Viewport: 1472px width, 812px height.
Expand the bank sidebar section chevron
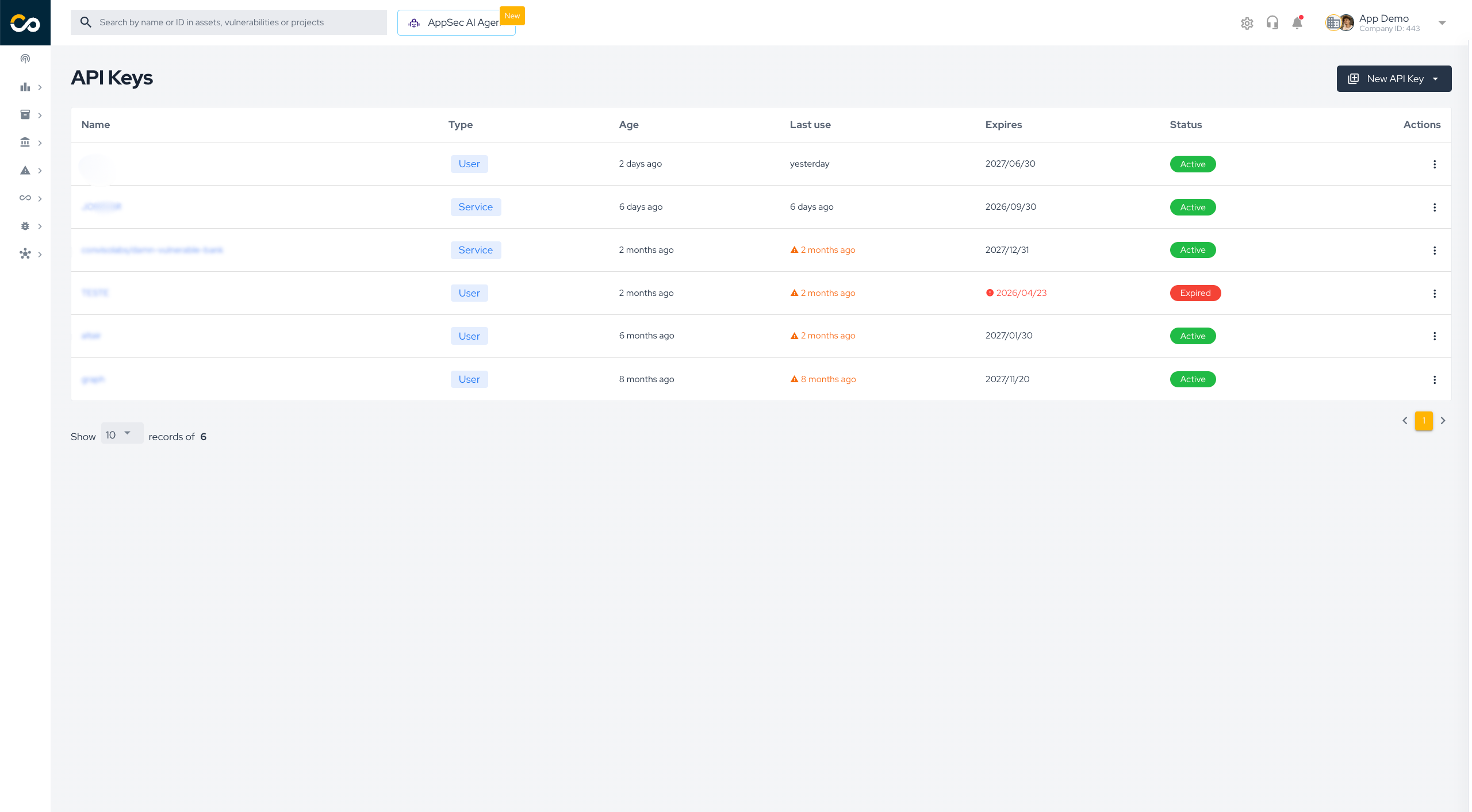point(40,143)
